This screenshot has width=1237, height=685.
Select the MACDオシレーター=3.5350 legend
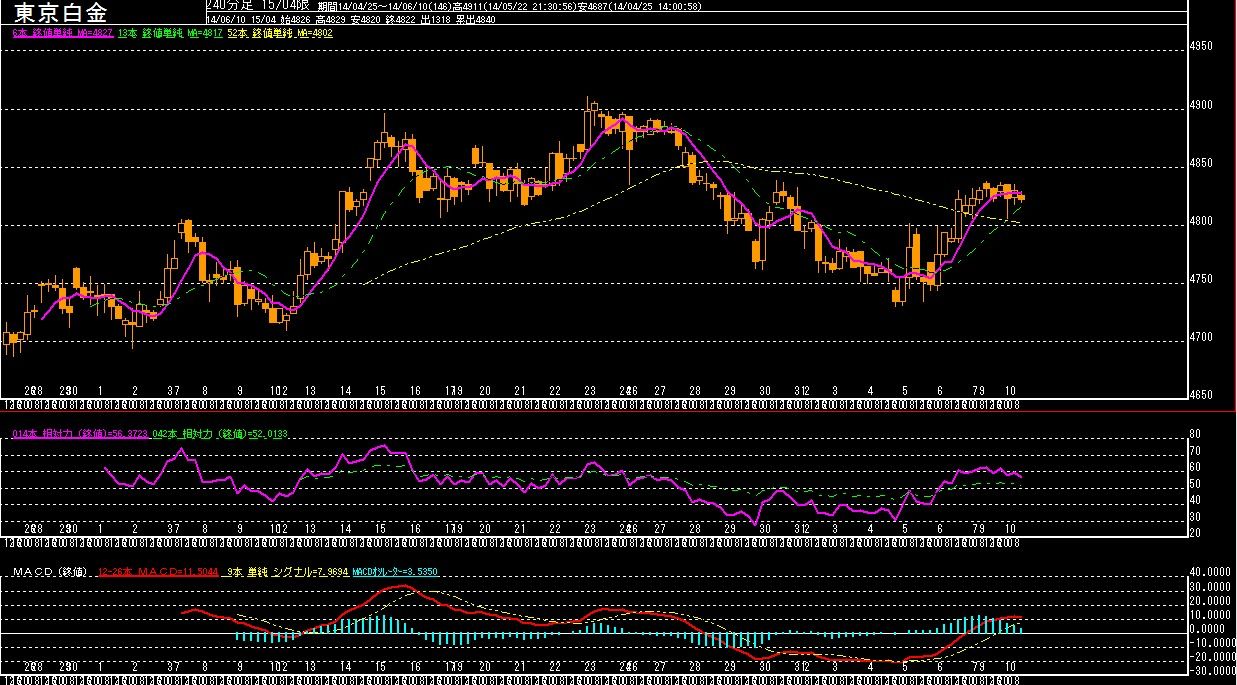[394, 572]
